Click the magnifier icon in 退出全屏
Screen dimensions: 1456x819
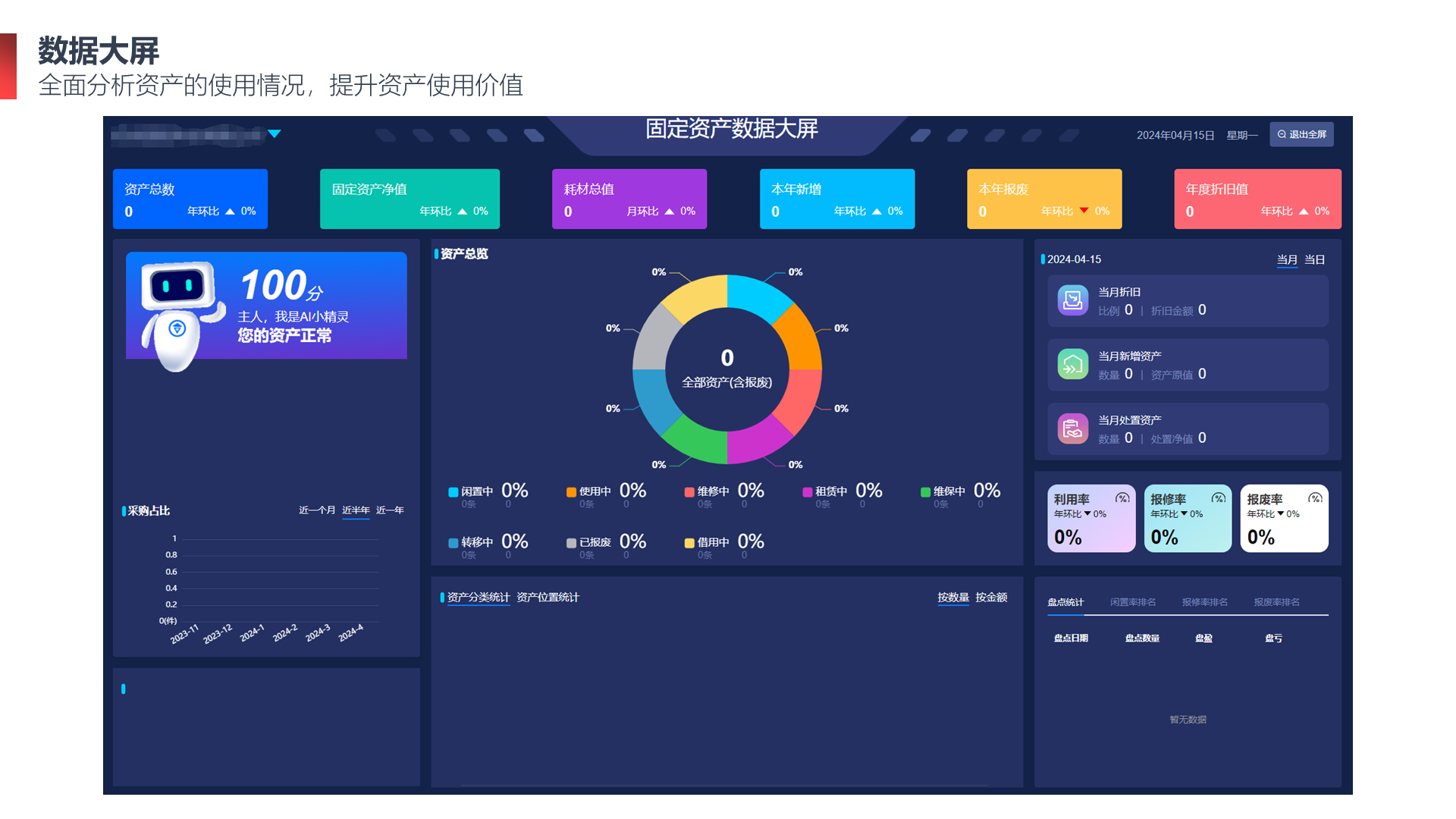click(1282, 134)
